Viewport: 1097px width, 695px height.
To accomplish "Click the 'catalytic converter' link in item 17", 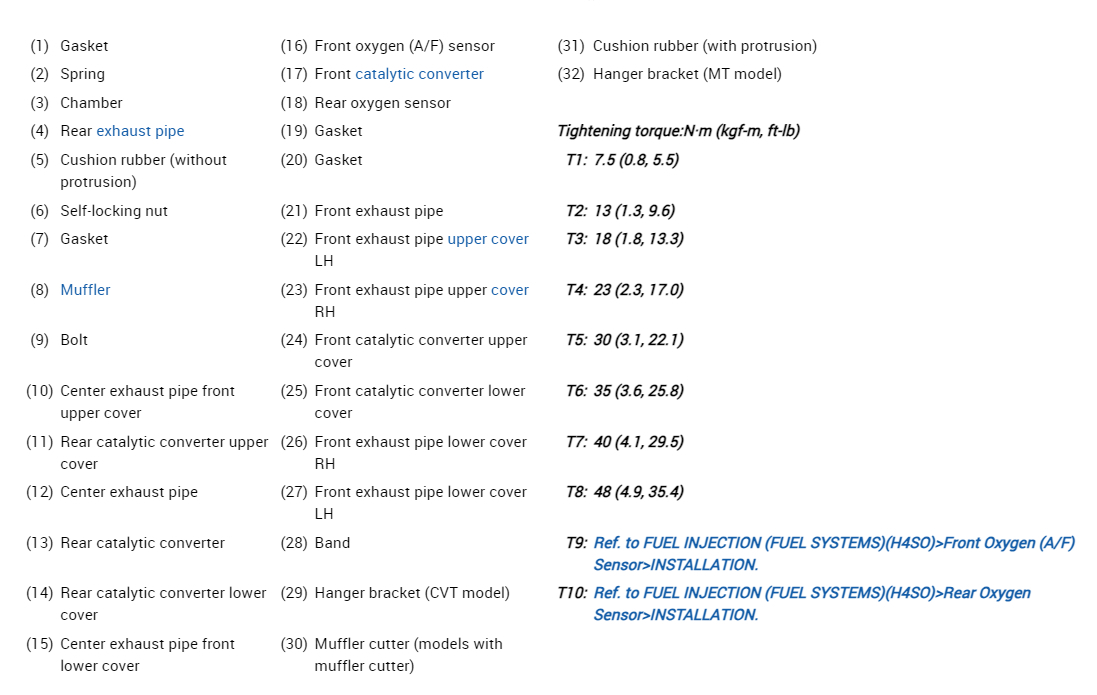I will coord(419,74).
